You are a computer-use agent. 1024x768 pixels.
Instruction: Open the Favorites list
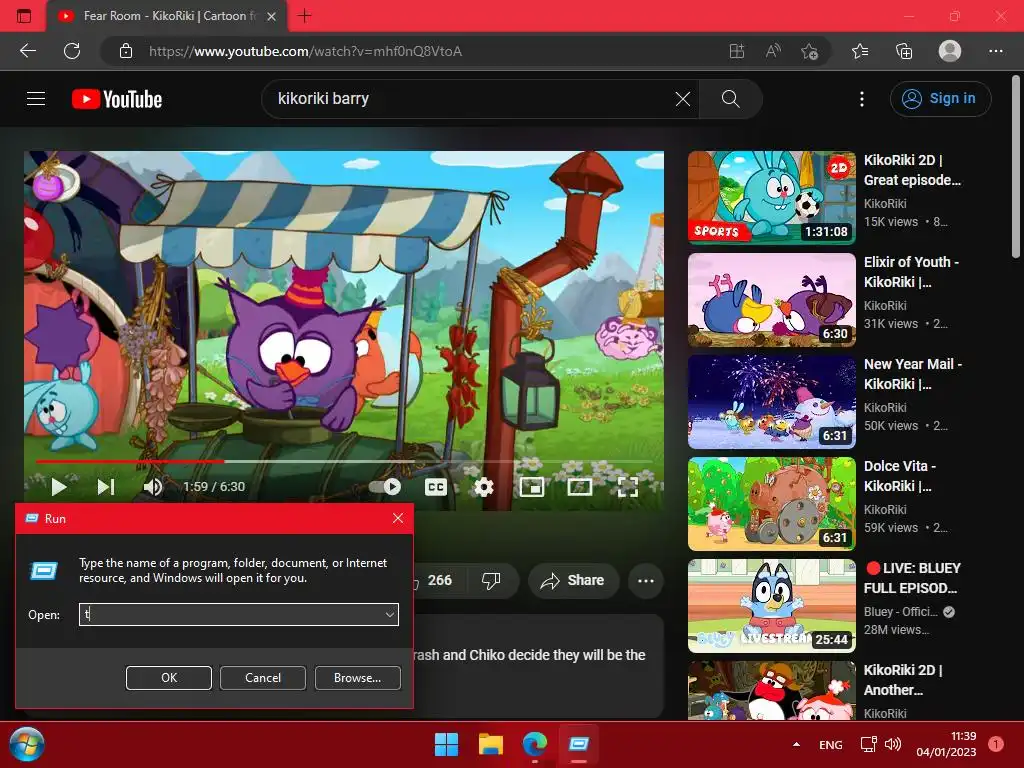(860, 51)
